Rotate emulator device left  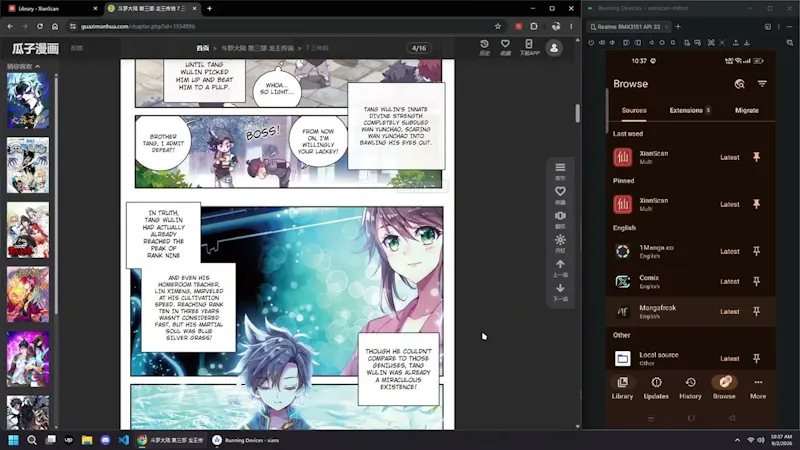tap(627, 43)
